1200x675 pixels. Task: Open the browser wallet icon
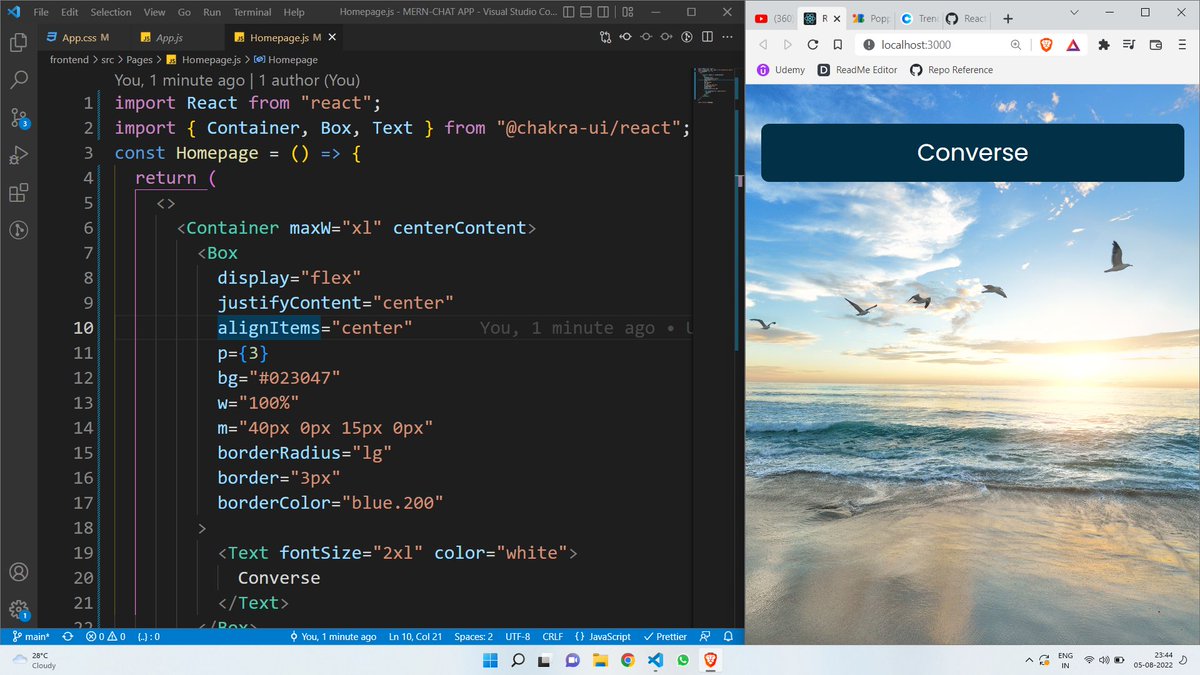click(x=1156, y=45)
